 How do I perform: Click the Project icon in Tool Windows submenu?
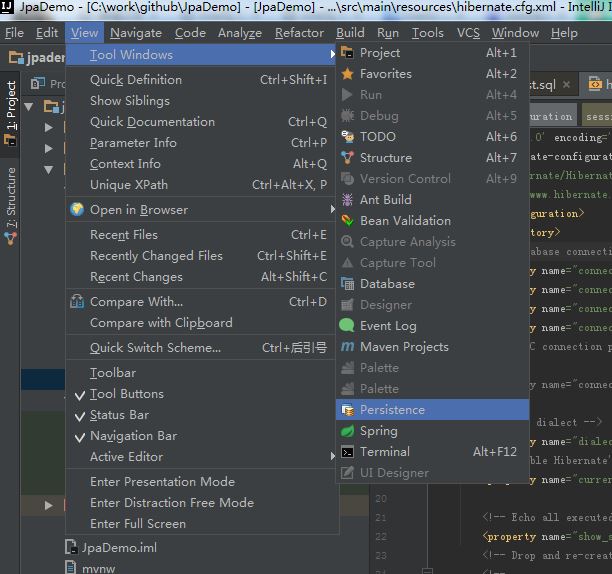click(347, 53)
